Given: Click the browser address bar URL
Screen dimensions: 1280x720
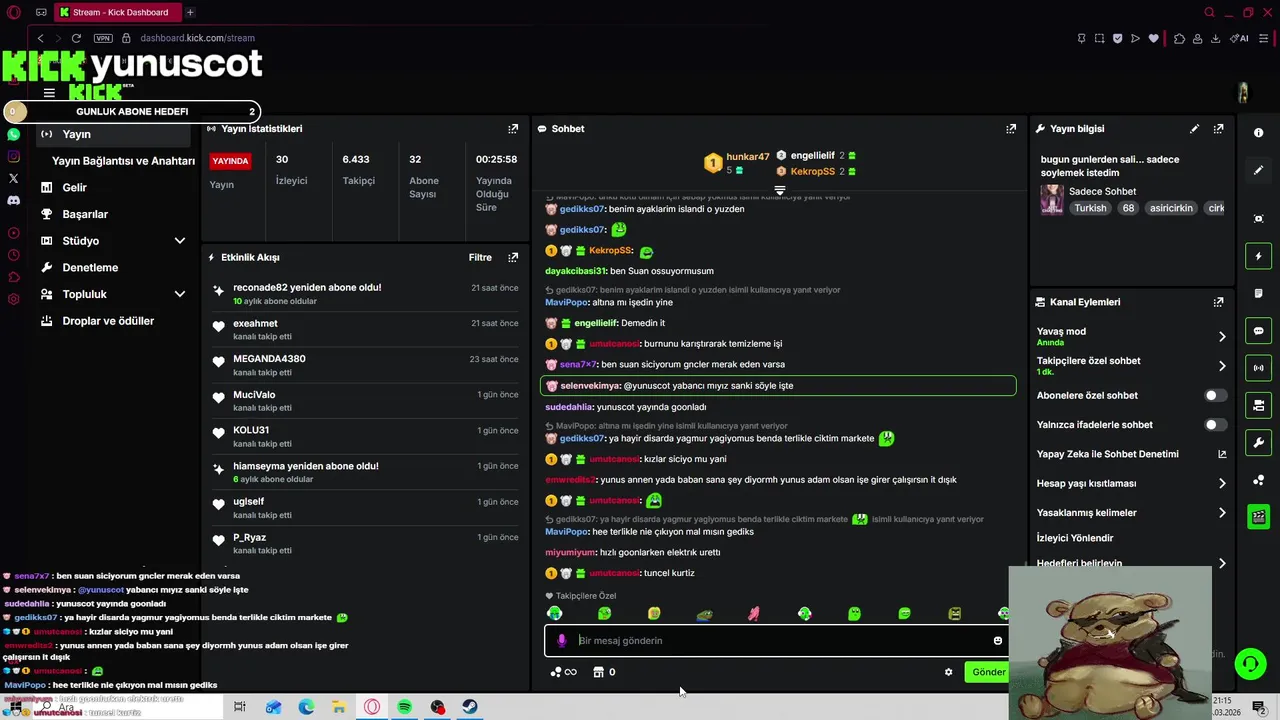Looking at the screenshot, I should coord(197,38).
